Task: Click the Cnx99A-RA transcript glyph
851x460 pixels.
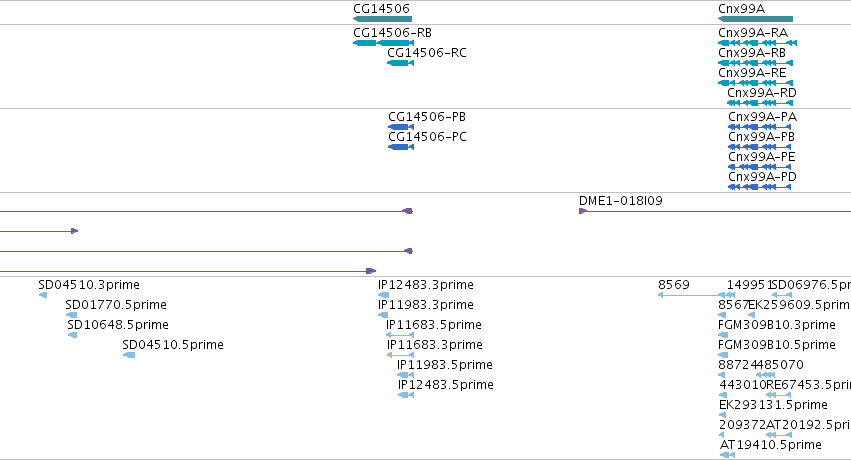Action: tap(757, 43)
